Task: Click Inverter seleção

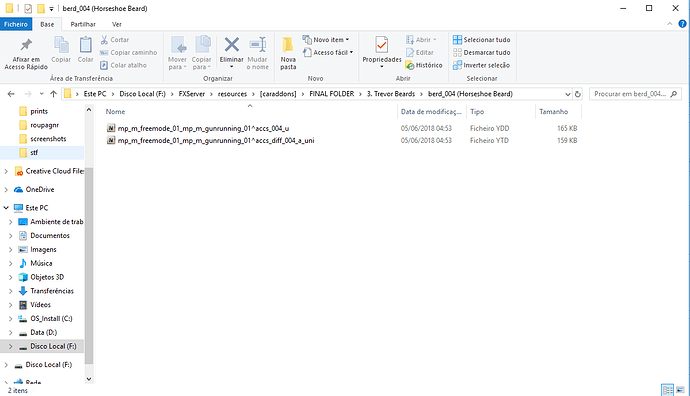Action: click(481, 65)
